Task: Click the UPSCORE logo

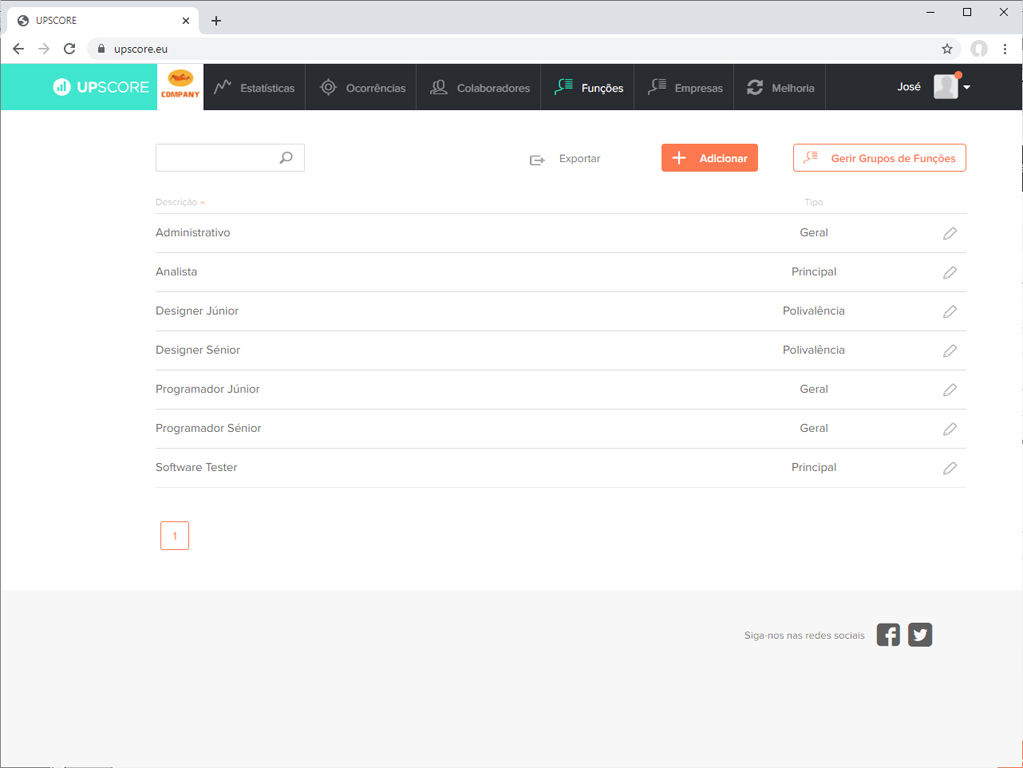Action: [100, 87]
